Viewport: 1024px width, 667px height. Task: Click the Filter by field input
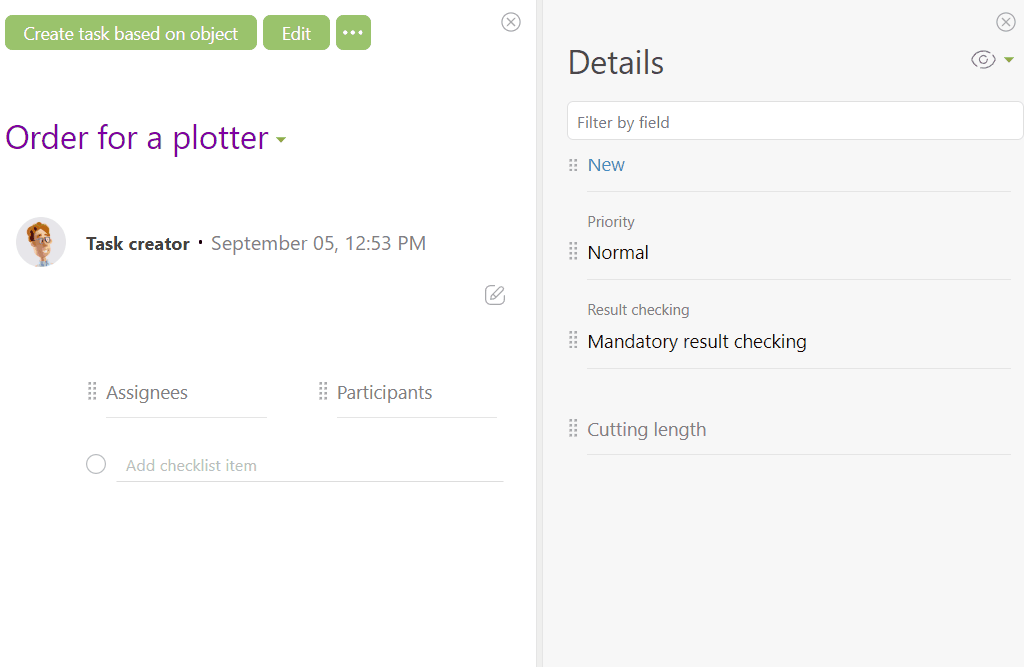(x=795, y=121)
